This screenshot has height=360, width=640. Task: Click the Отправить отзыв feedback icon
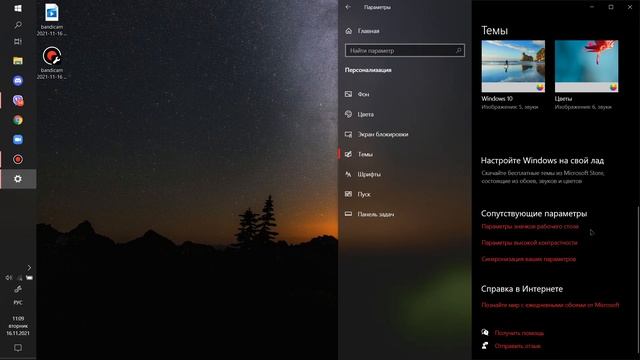(485, 346)
